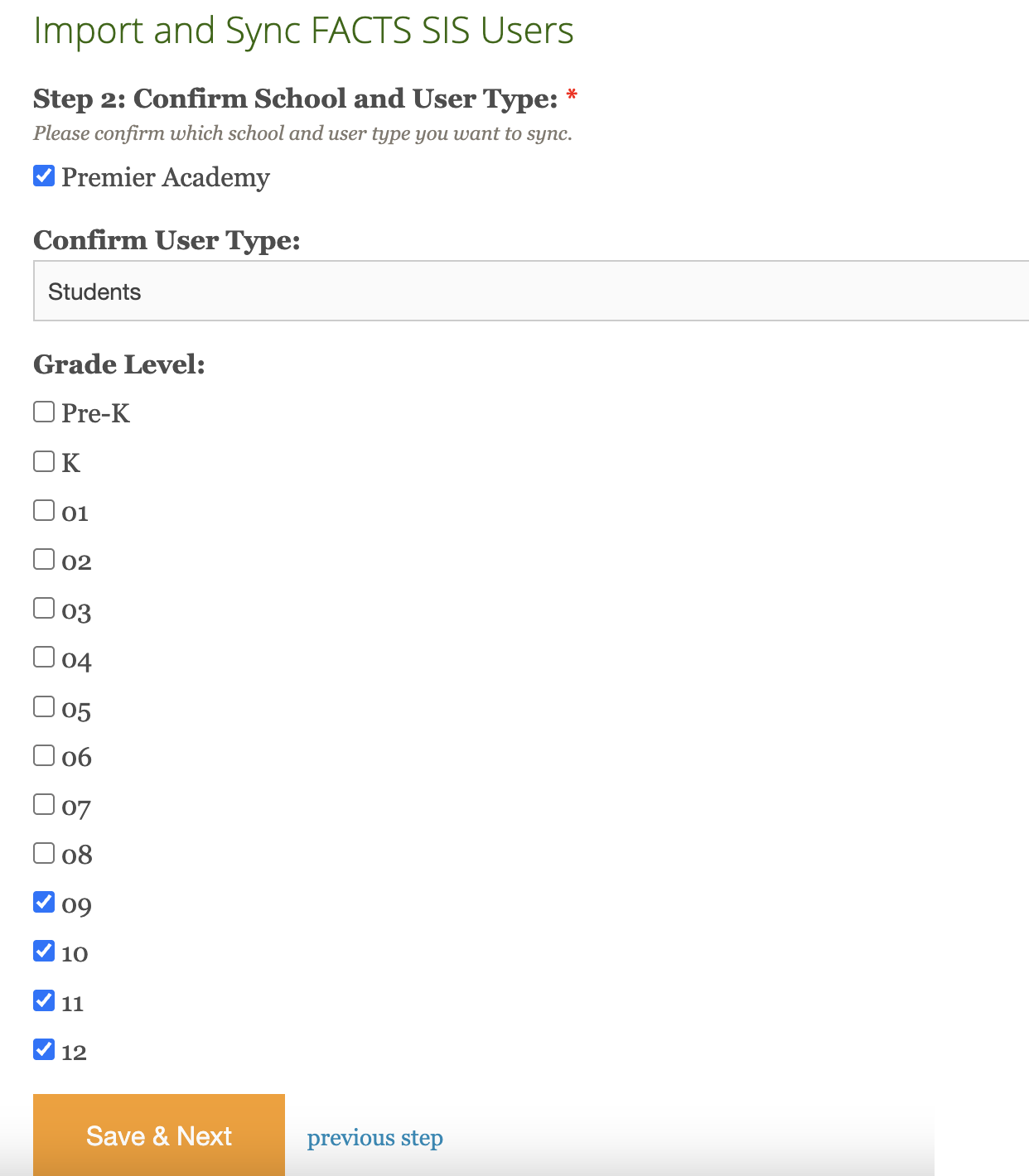This screenshot has height=1176, width=1029.
Task: Click the Save & Next button
Action: tap(159, 1135)
